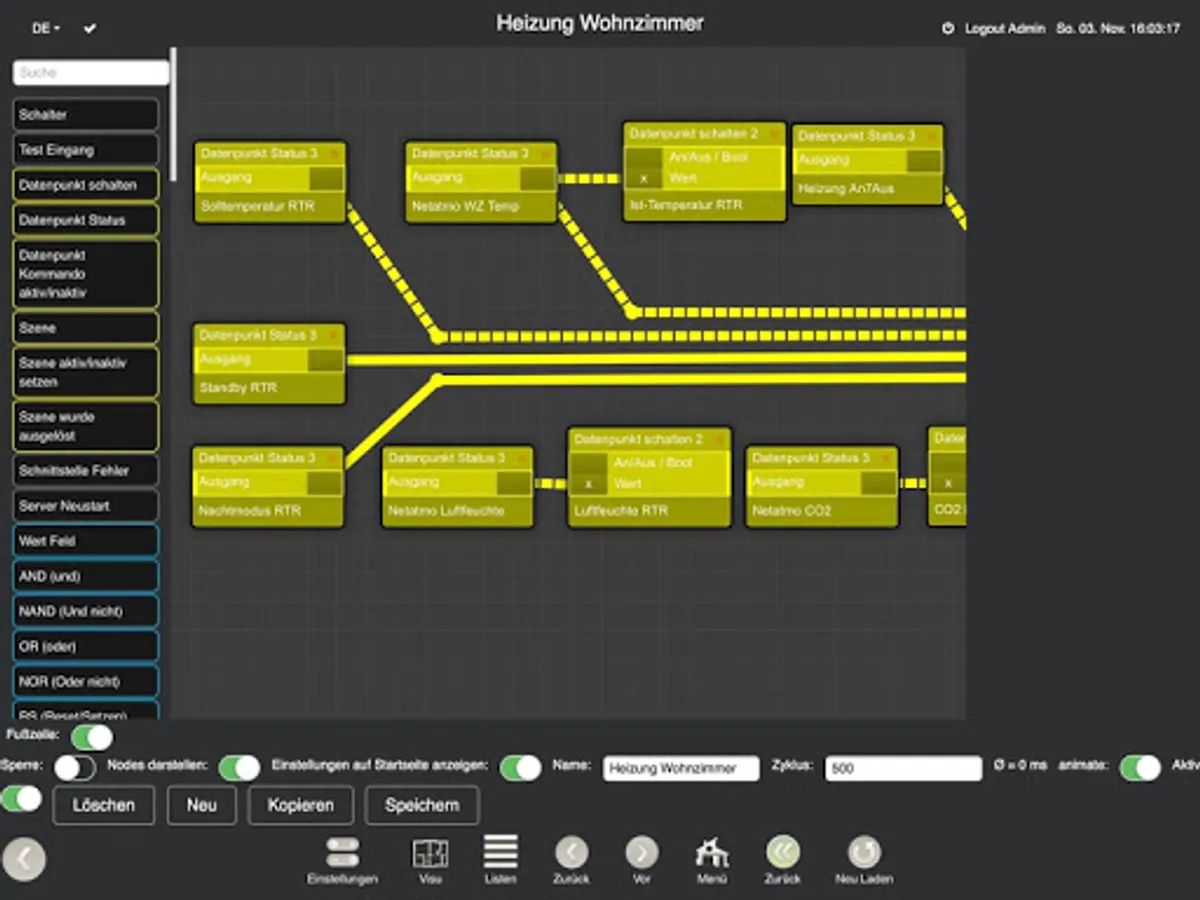Enable the Sperre switch
Screen dimensions: 1200x900
(x=75, y=768)
